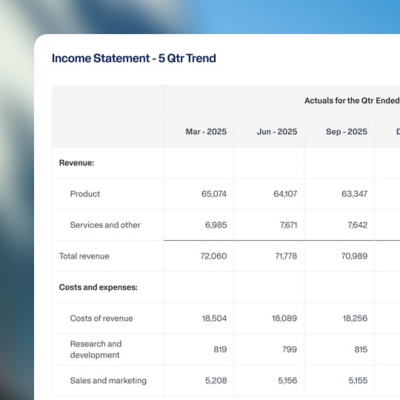Select the Total revenue row label
400x400 pixels.
(84, 256)
